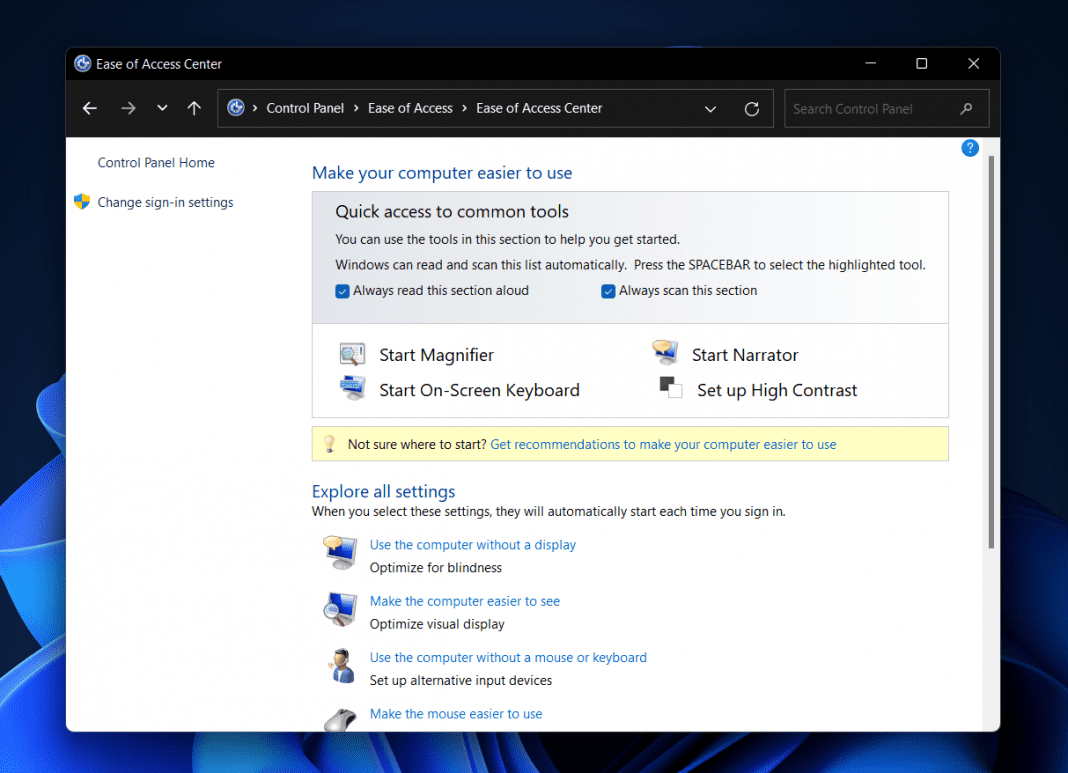Viewport: 1068px width, 773px height.
Task: Enable Always read this section aloud
Action: pos(341,290)
